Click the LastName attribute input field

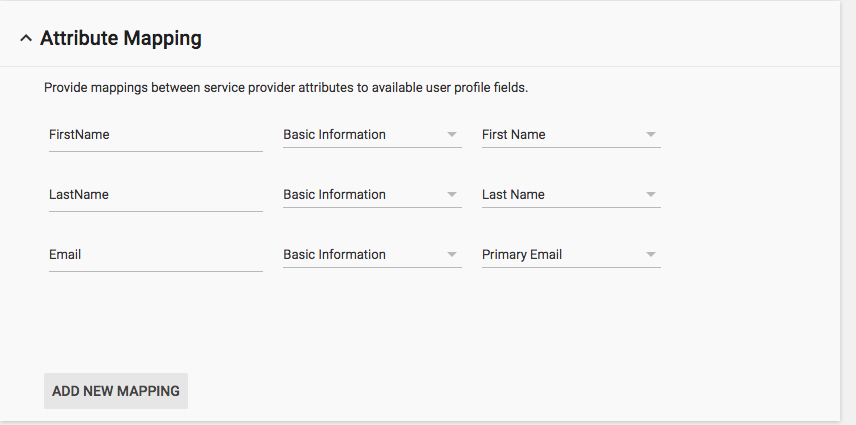155,195
